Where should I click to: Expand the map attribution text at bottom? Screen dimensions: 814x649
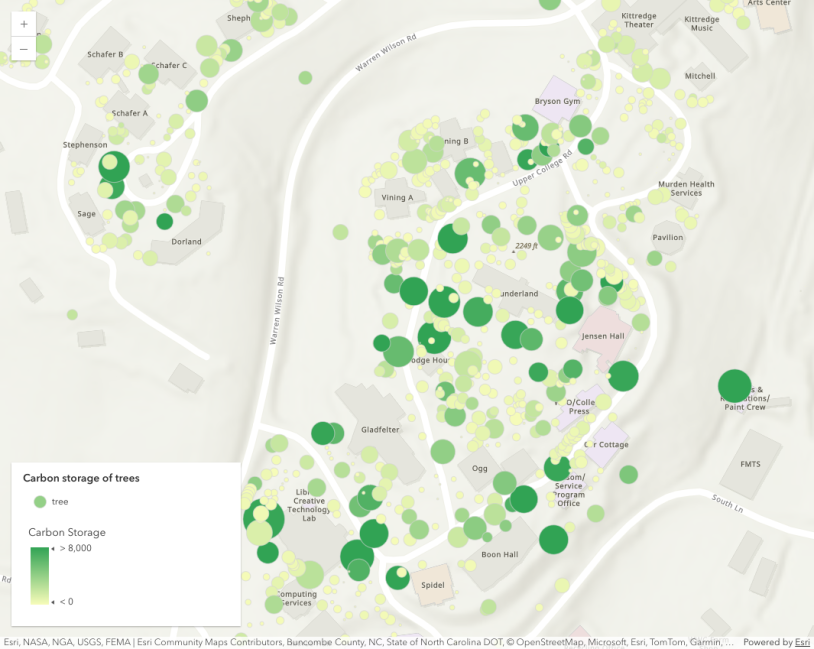pyautogui.click(x=370, y=642)
